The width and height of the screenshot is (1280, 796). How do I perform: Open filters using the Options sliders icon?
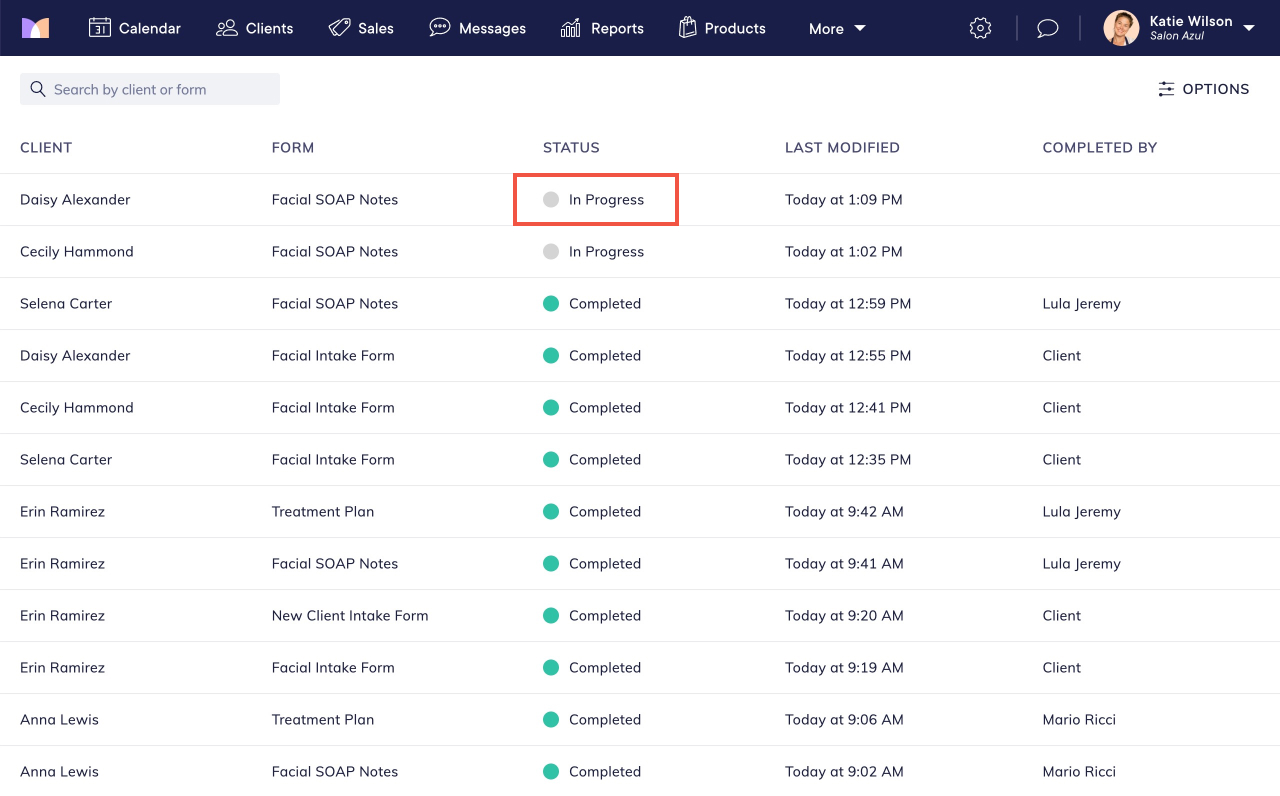1166,89
